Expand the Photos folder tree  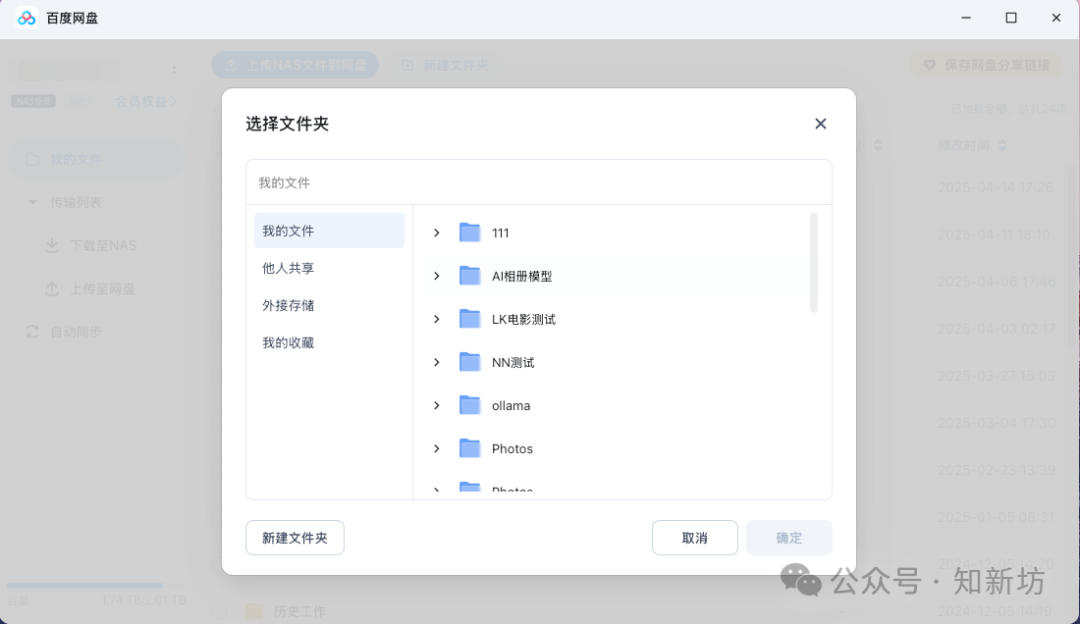tap(437, 448)
